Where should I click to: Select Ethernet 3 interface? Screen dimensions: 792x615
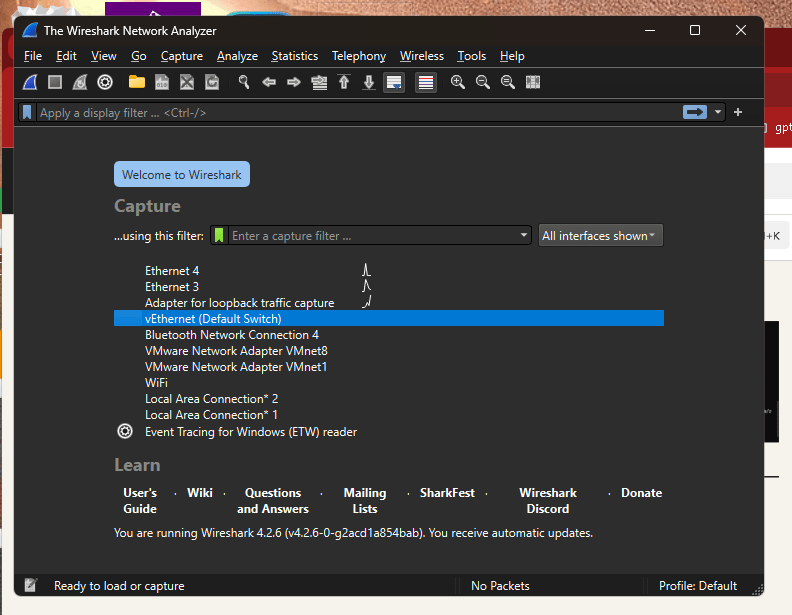coord(389,287)
